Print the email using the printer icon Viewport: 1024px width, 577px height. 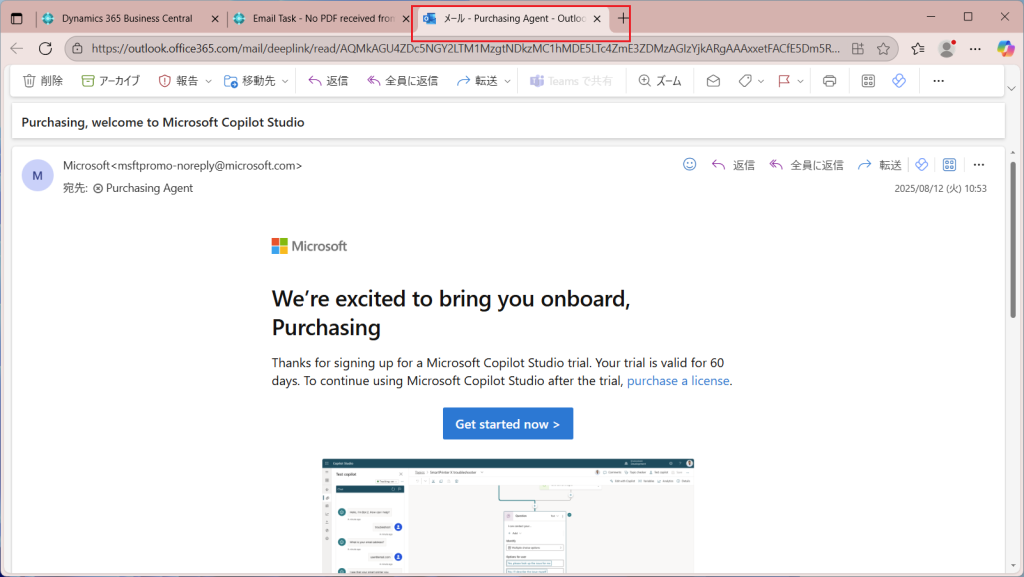[829, 81]
